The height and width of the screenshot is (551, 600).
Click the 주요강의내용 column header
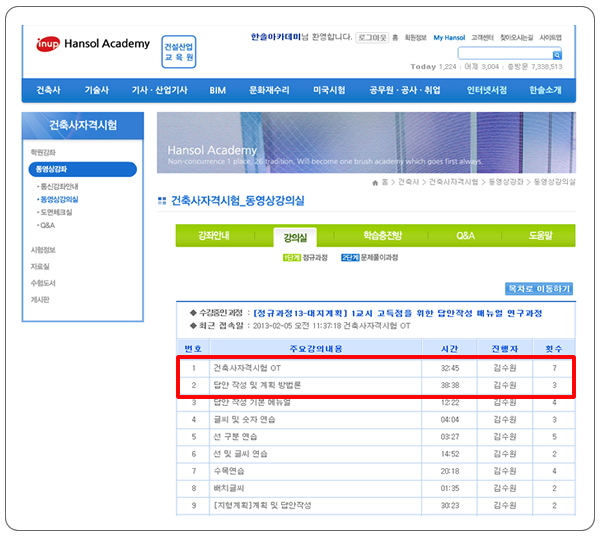[x=316, y=349]
